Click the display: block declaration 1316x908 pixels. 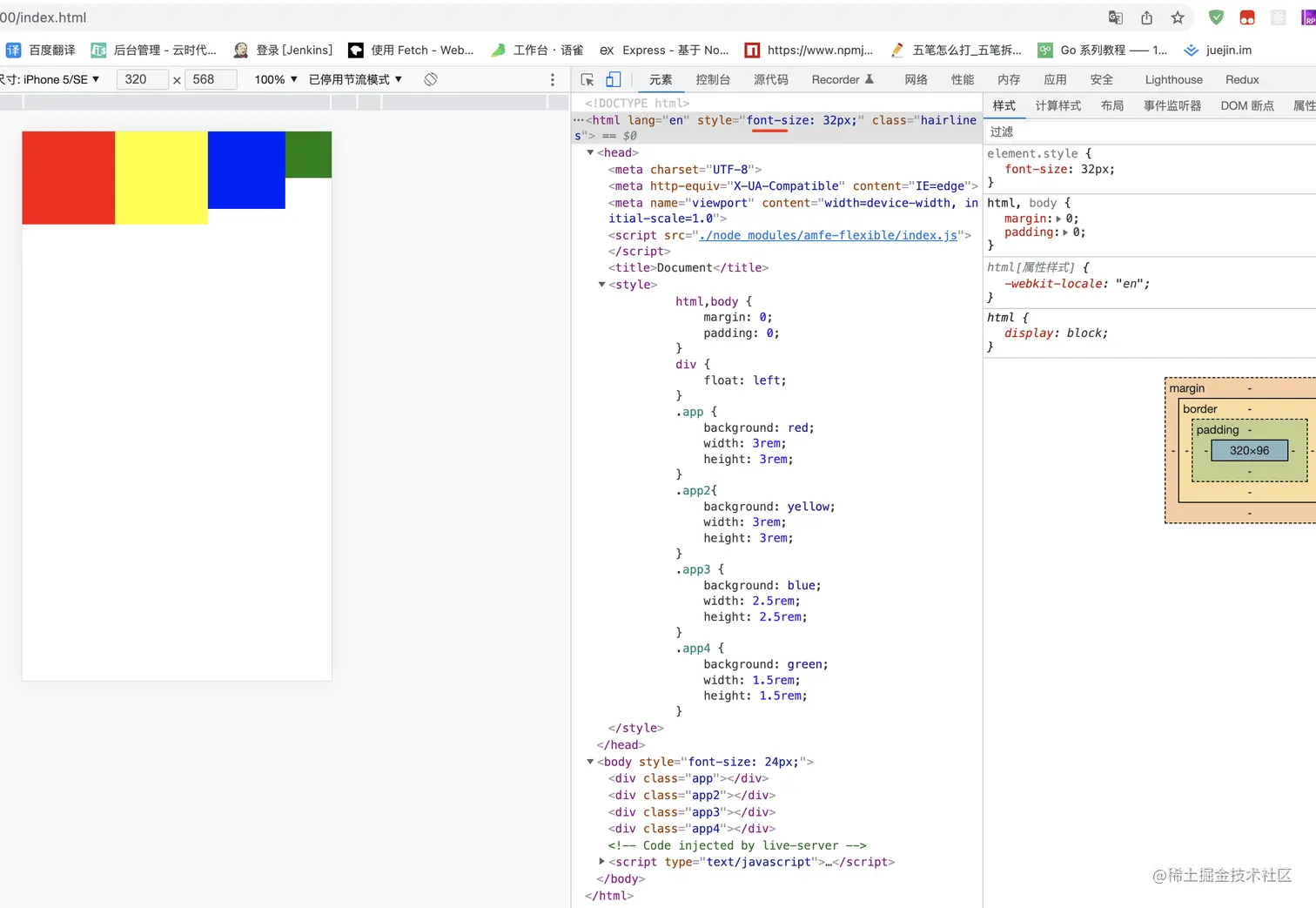[x=1056, y=333]
